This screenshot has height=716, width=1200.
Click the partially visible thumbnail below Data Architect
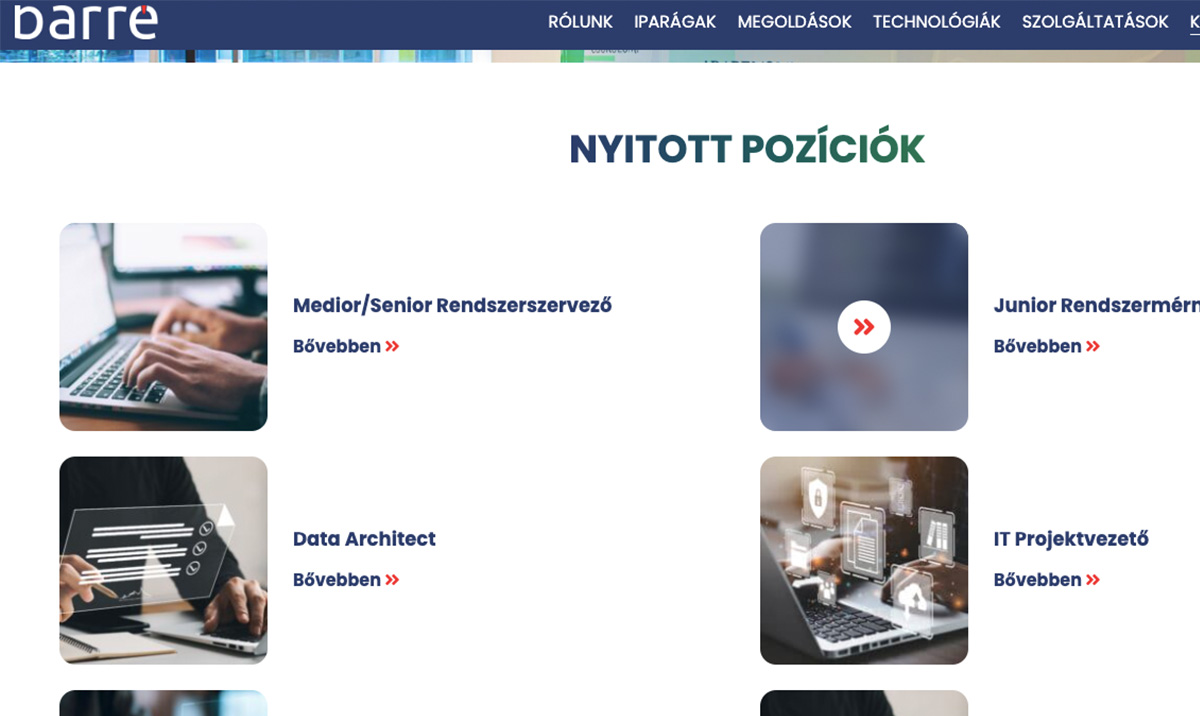(x=163, y=704)
